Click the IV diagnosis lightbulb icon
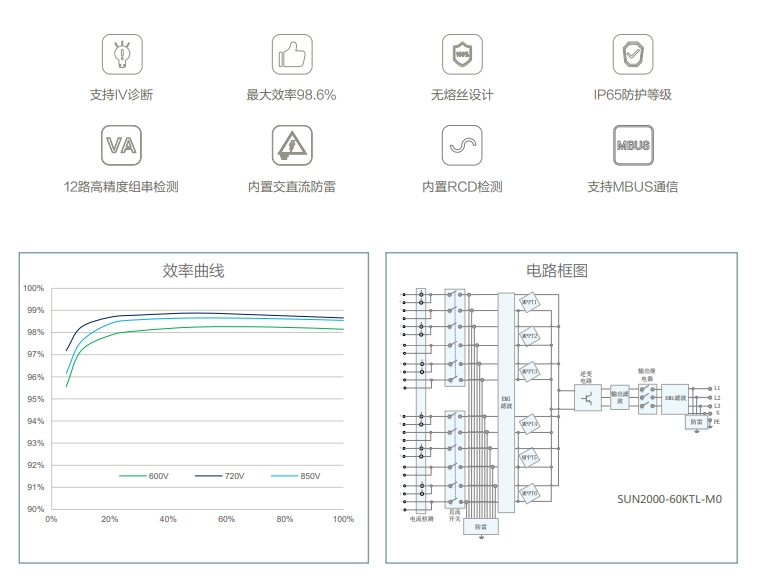762x586 pixels. click(x=122, y=53)
